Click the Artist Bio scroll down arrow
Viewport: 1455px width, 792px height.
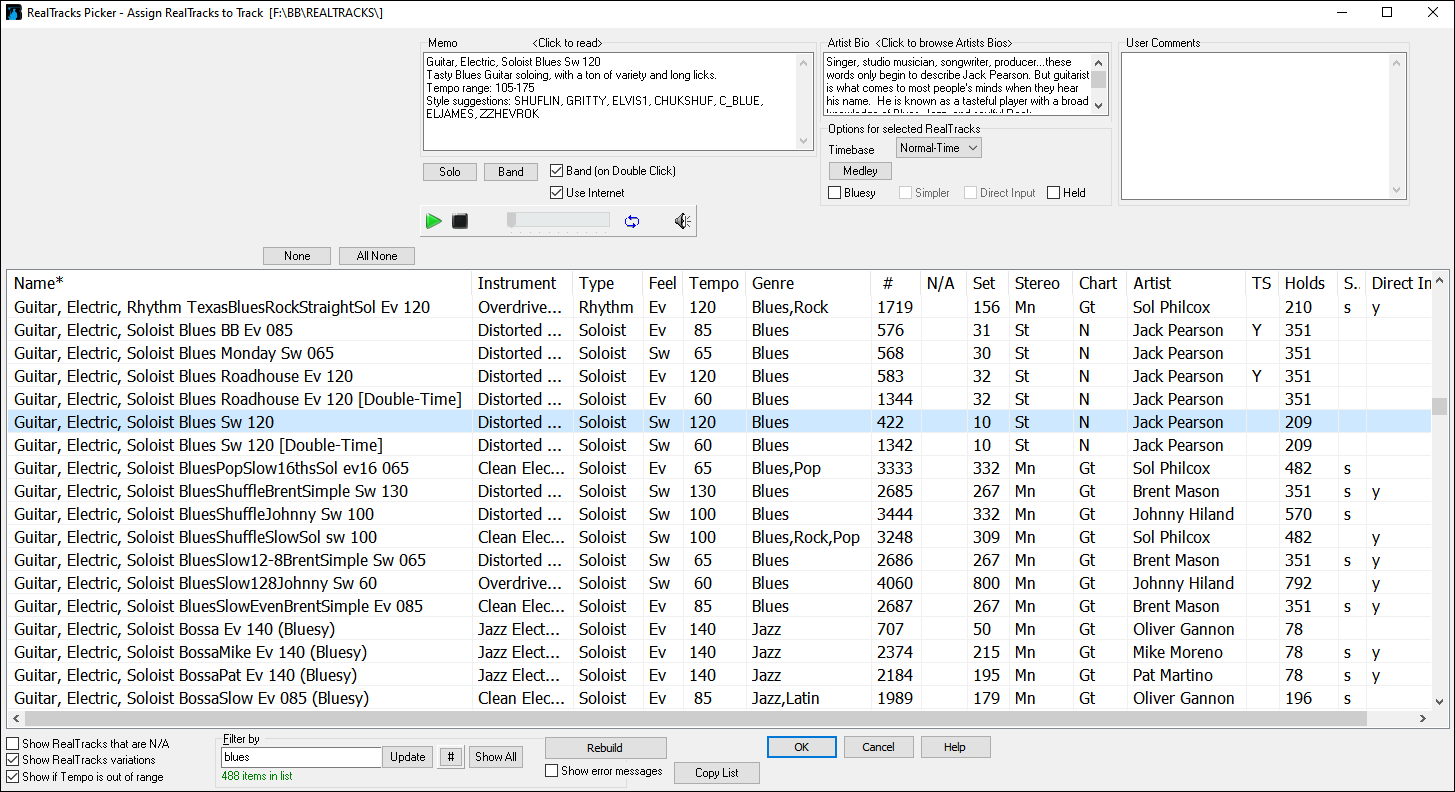(x=1099, y=107)
